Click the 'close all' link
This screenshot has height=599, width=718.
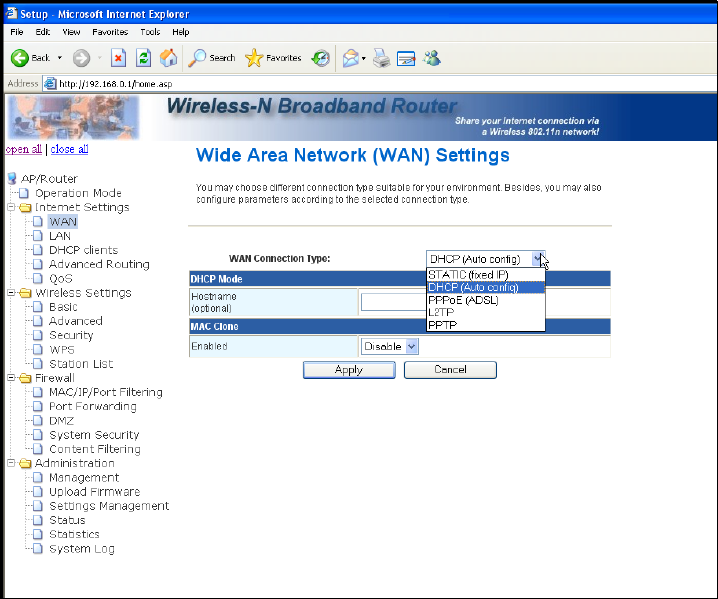click(x=70, y=149)
